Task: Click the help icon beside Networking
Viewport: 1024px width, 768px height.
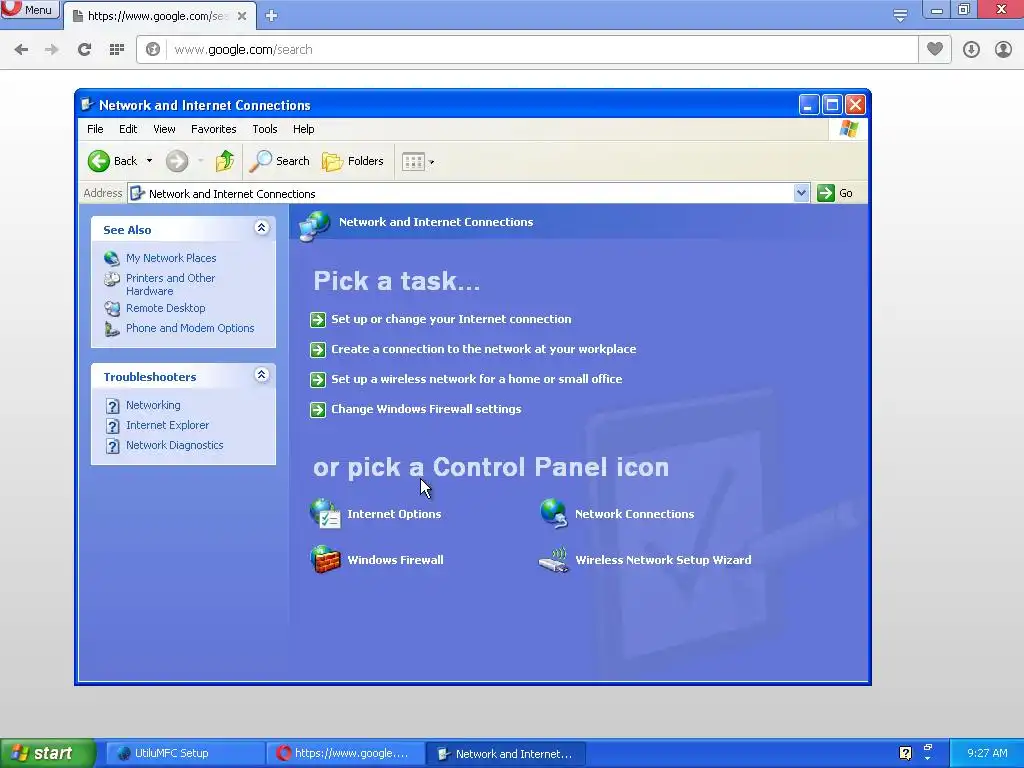Action: 112,406
